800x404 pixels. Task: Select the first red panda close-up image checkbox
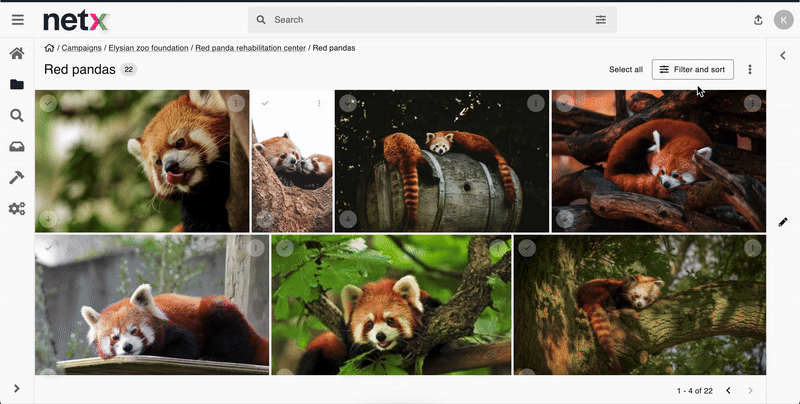(x=48, y=103)
